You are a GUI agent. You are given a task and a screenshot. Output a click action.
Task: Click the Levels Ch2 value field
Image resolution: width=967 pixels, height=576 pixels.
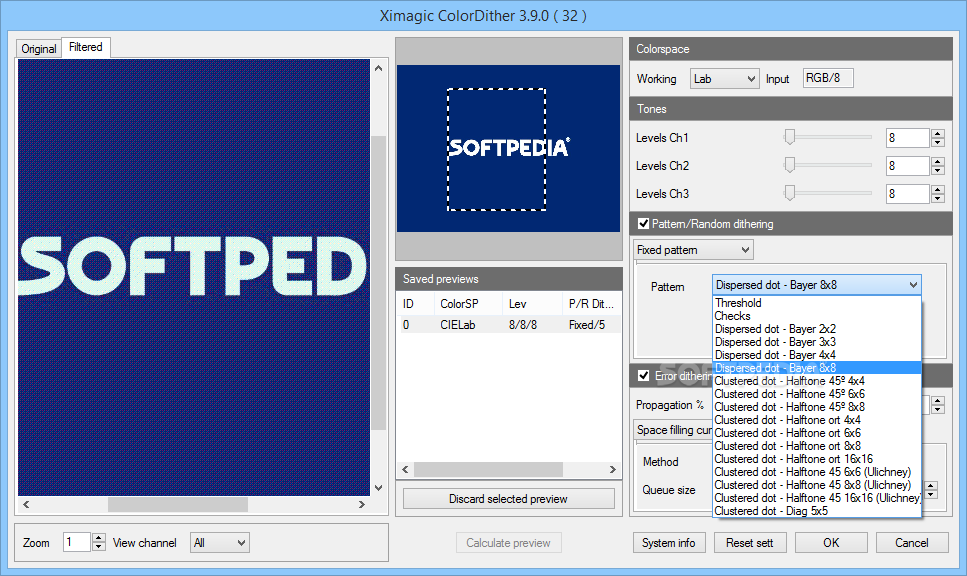point(907,166)
